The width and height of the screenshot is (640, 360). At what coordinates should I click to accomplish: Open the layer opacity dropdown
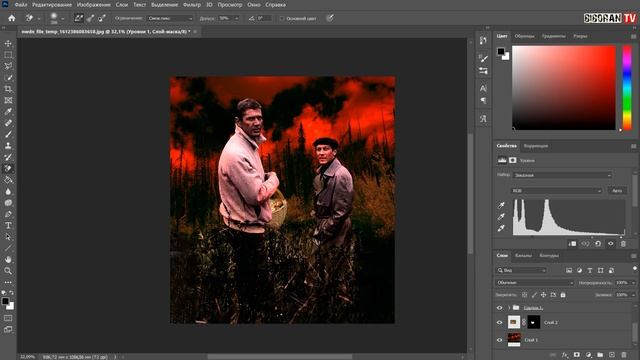(633, 282)
